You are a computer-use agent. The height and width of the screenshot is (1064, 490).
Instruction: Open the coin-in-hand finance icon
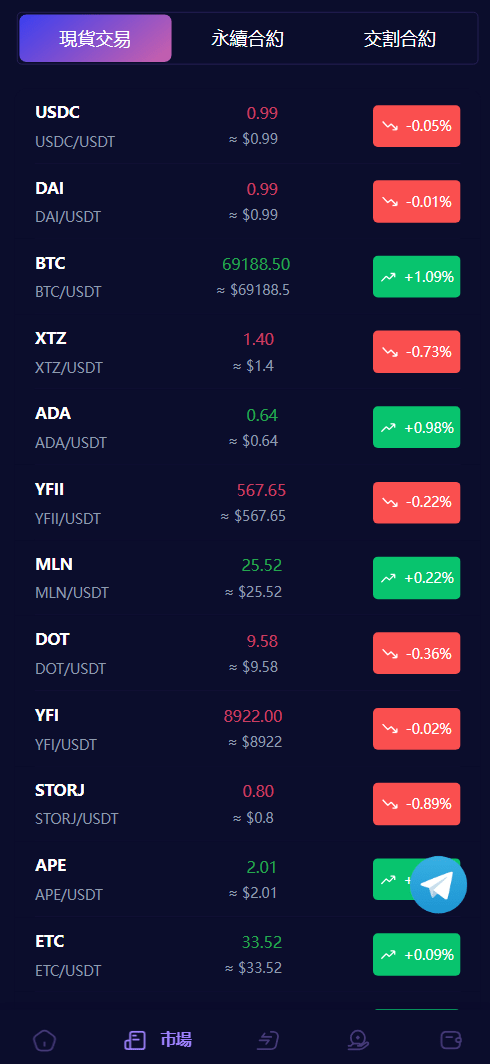(x=358, y=1040)
